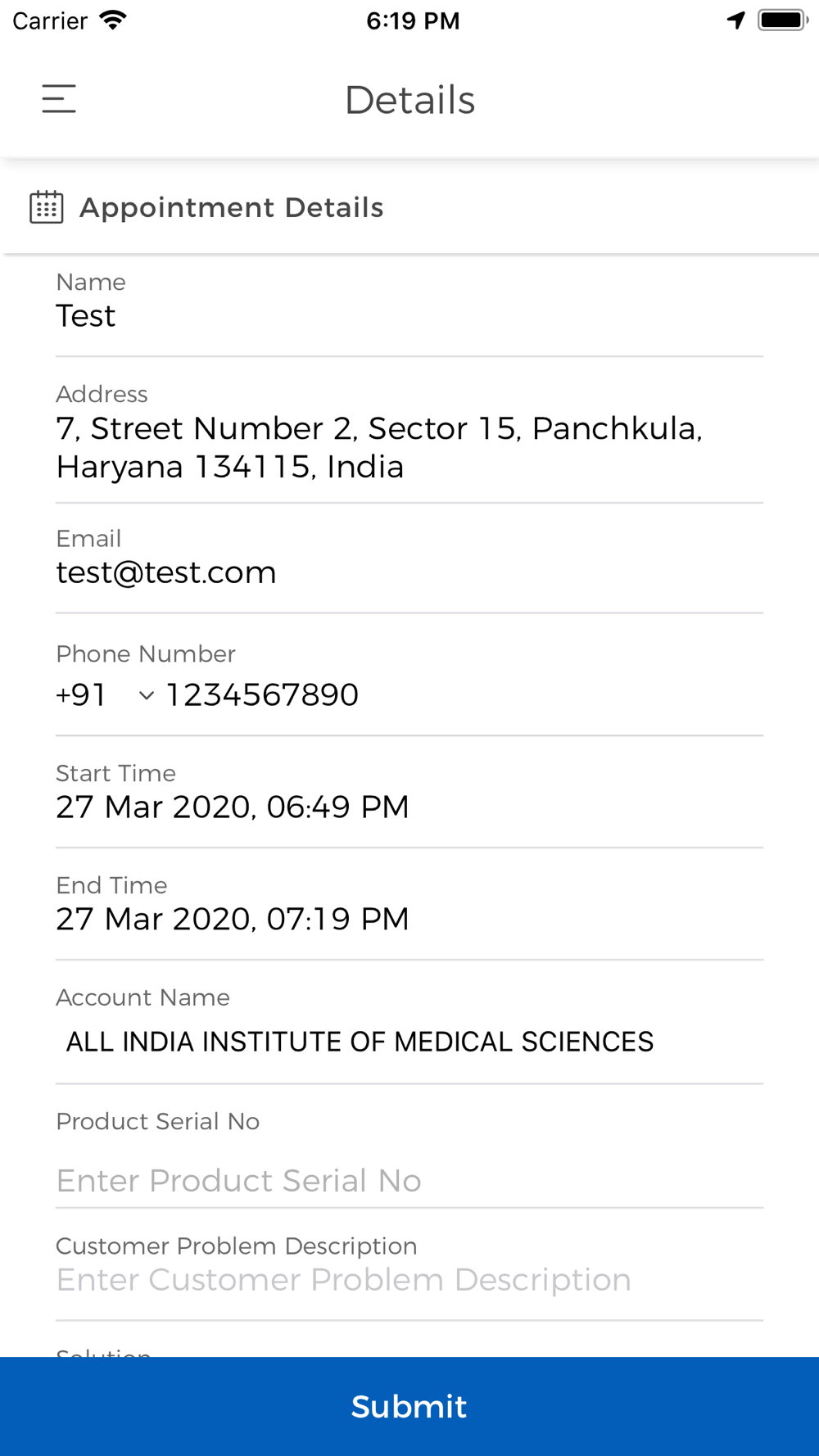Expand the +91 country code chevron
This screenshot has height=1456, width=819.
[x=147, y=695]
